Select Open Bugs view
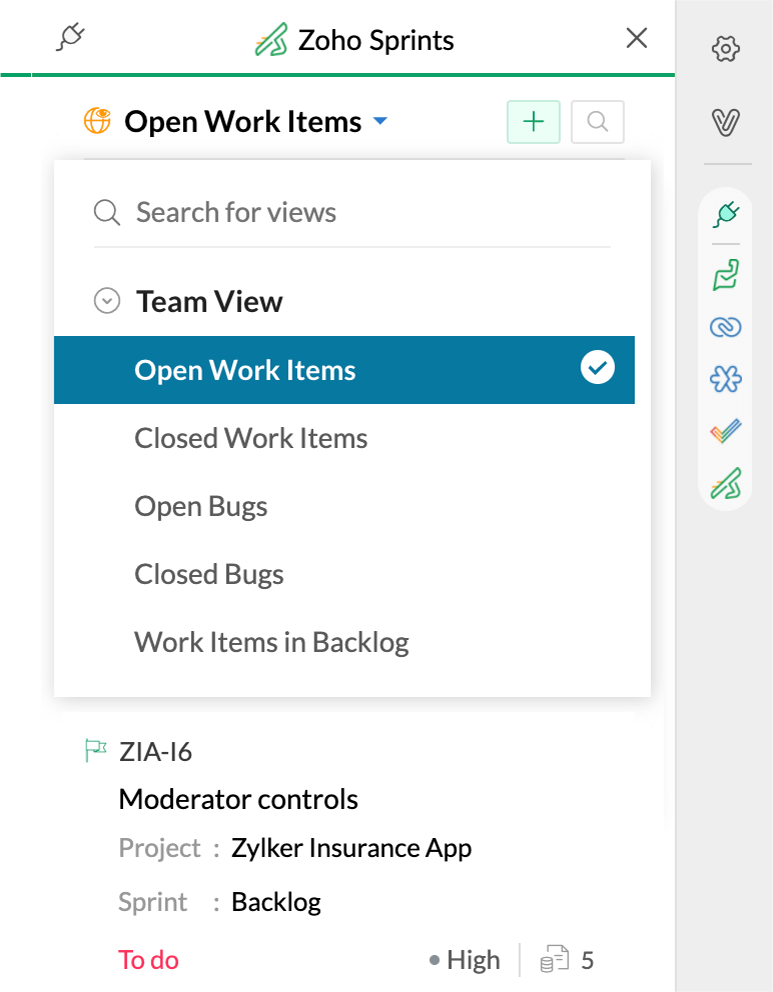 201,506
